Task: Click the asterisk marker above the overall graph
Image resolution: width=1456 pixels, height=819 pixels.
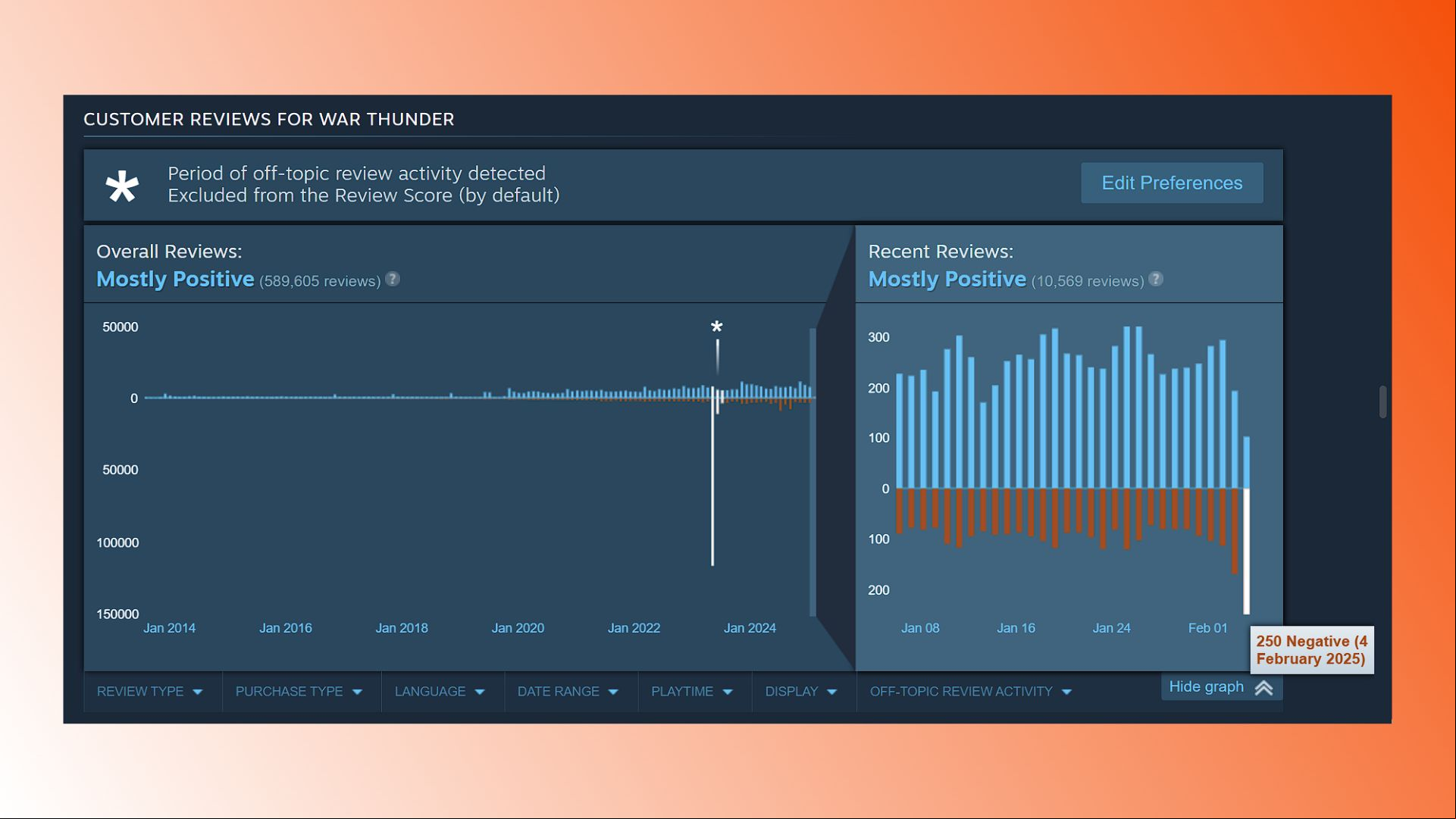Action: pos(716,327)
